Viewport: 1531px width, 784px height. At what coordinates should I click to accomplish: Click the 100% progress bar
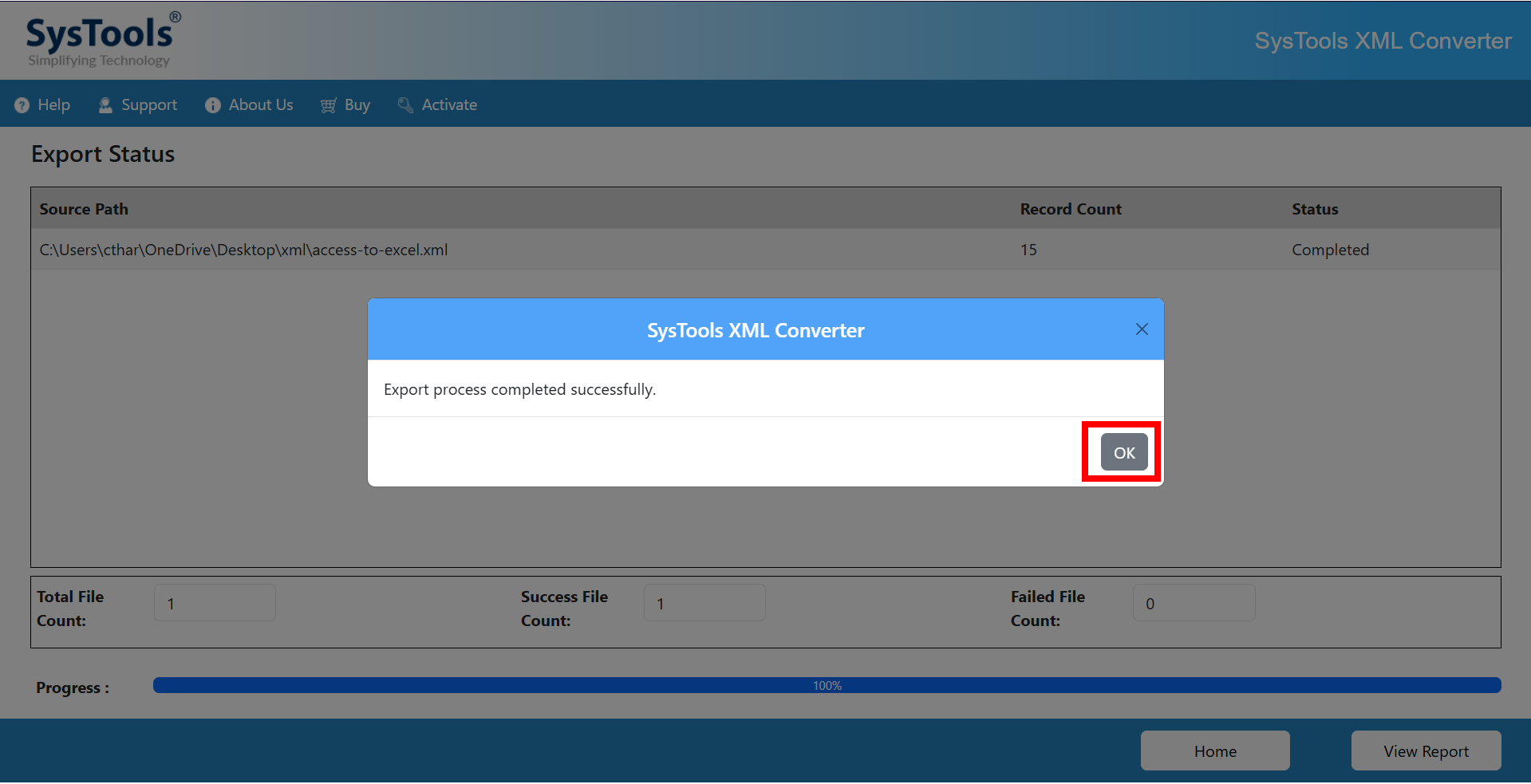point(827,684)
